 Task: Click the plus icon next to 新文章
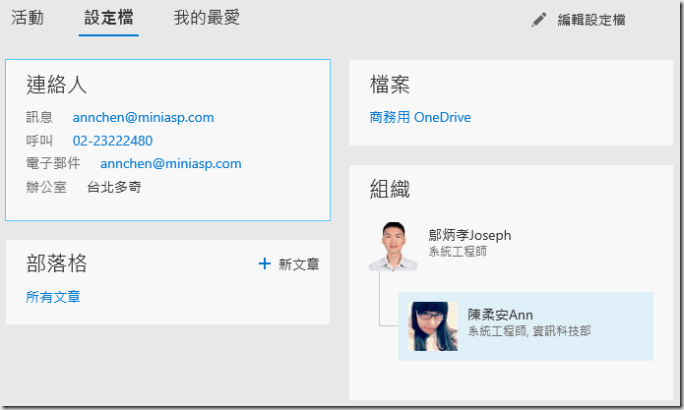click(264, 264)
